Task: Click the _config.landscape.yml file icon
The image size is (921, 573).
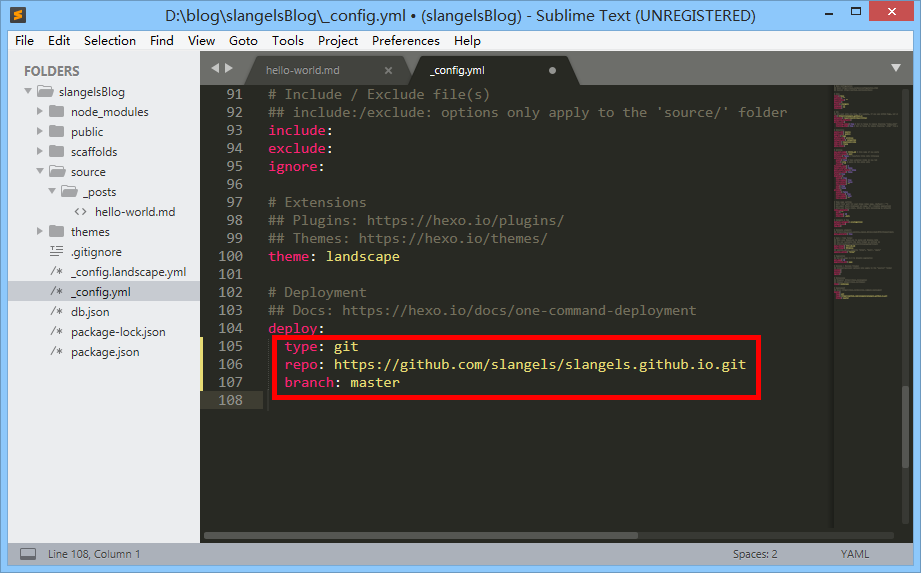Action: (56, 271)
